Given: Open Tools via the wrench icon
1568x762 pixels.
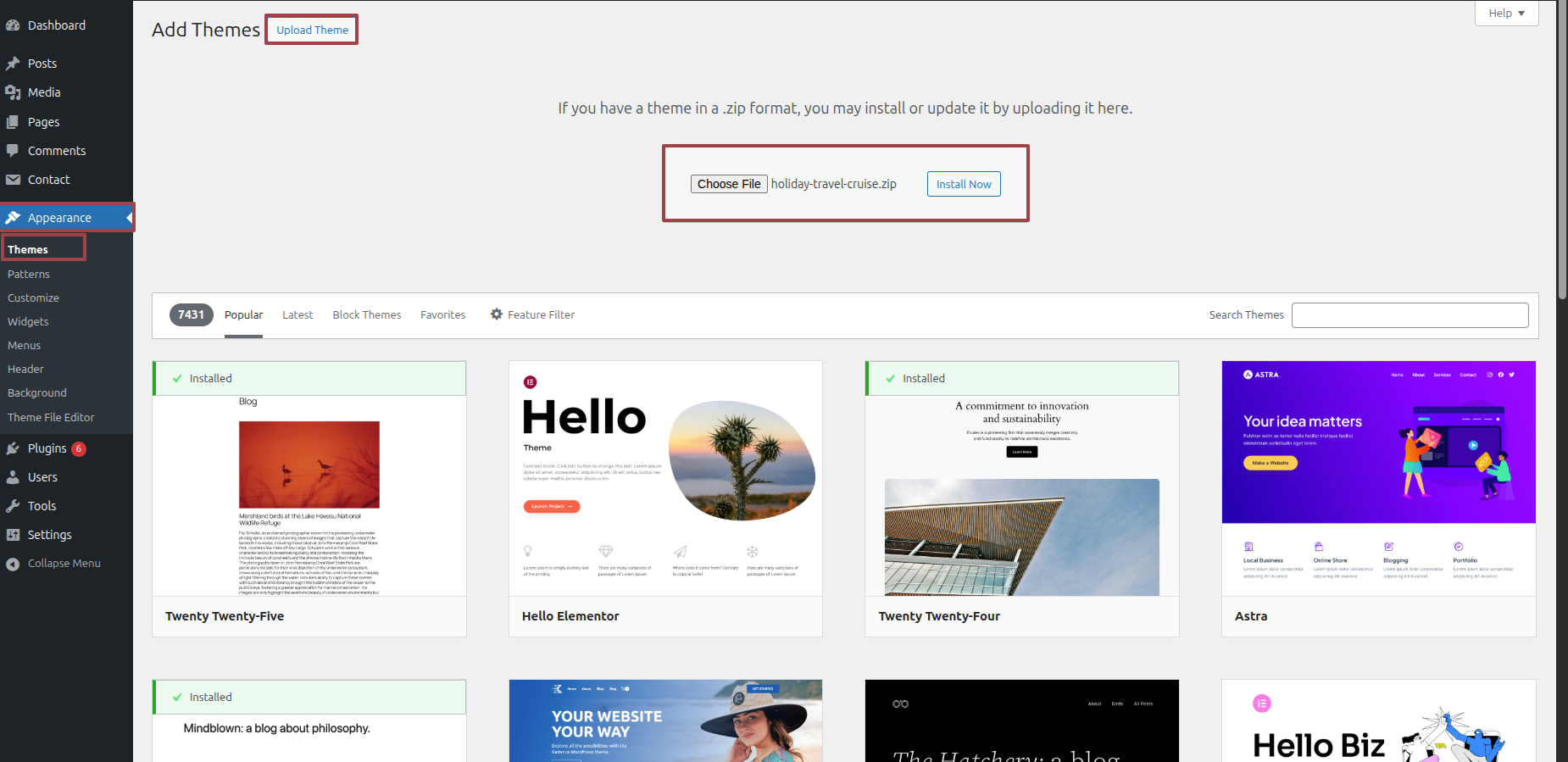Looking at the screenshot, I should pyautogui.click(x=13, y=506).
